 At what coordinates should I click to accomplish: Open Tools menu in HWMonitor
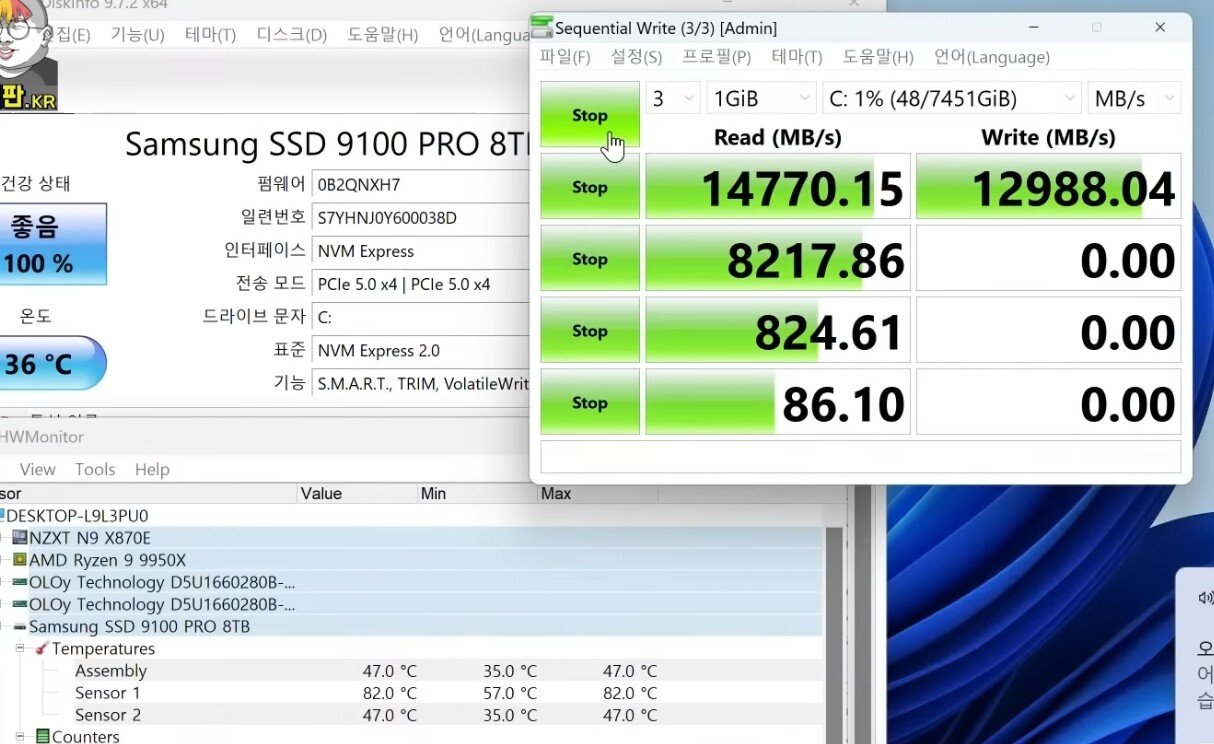[x=95, y=469]
